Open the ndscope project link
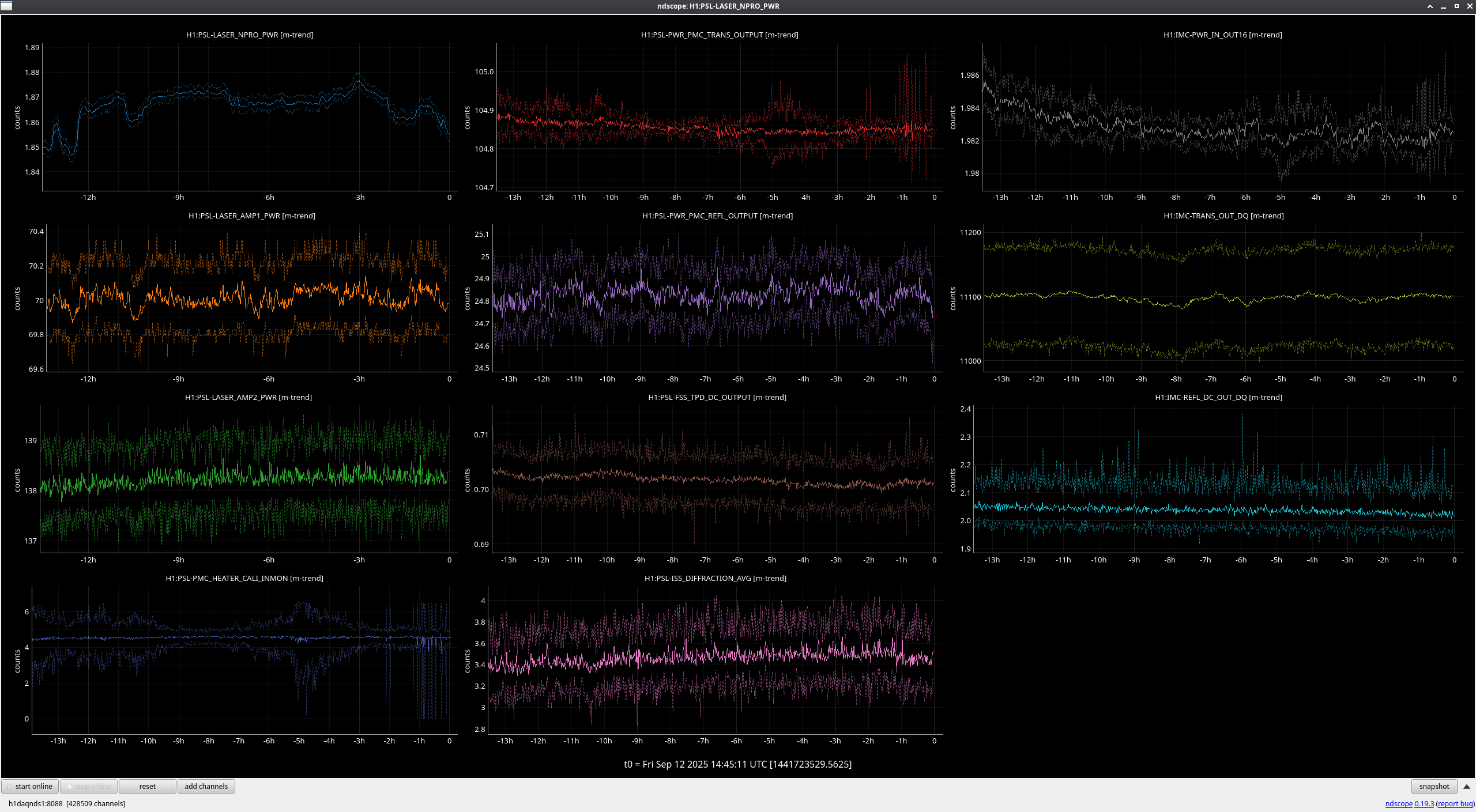Screen dimensions: 1476x812 [x=1399, y=803]
